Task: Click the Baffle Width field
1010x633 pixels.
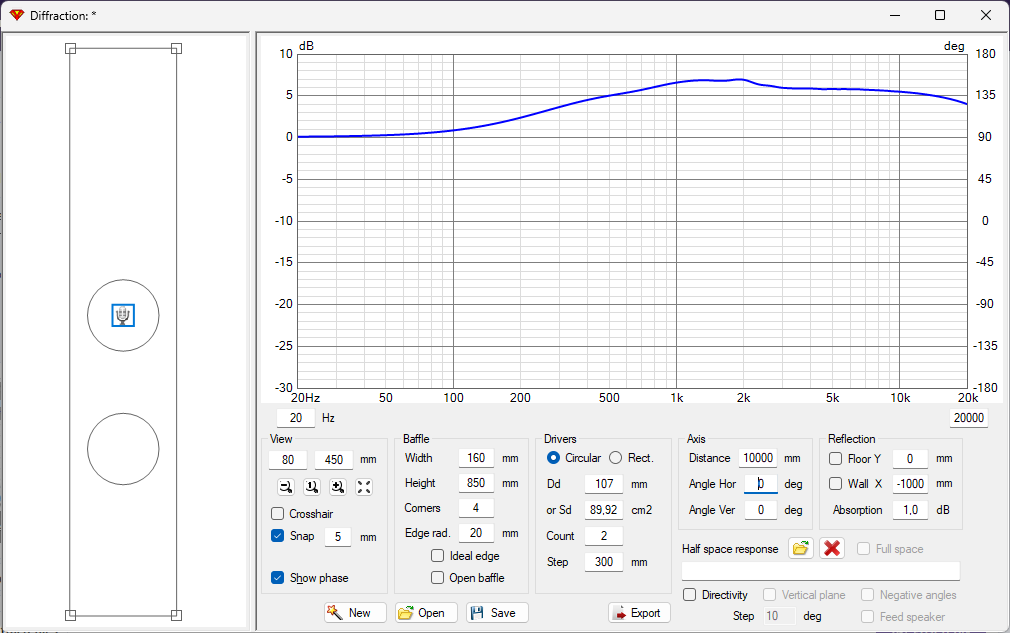Action: pyautogui.click(x=476, y=458)
